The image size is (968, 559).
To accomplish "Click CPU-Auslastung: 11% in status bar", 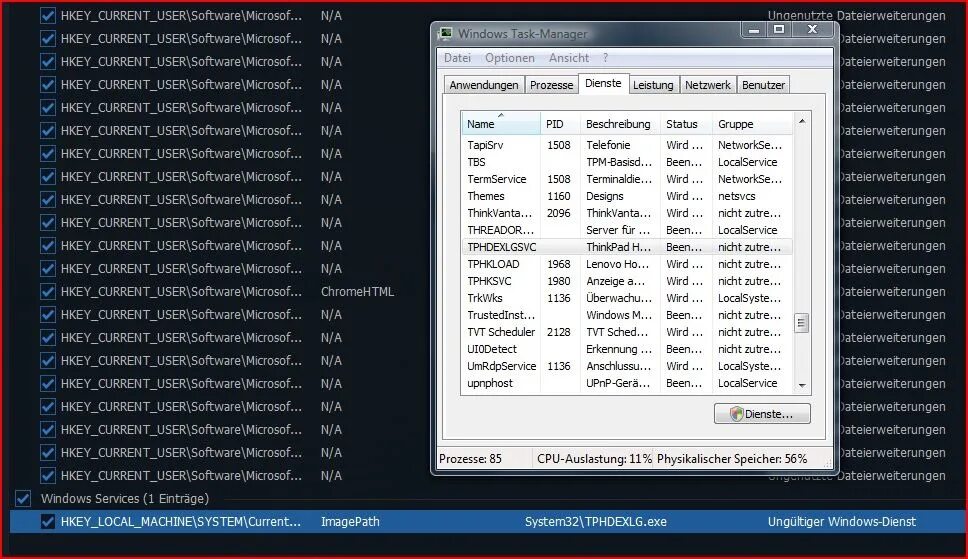I will pyautogui.click(x=594, y=459).
